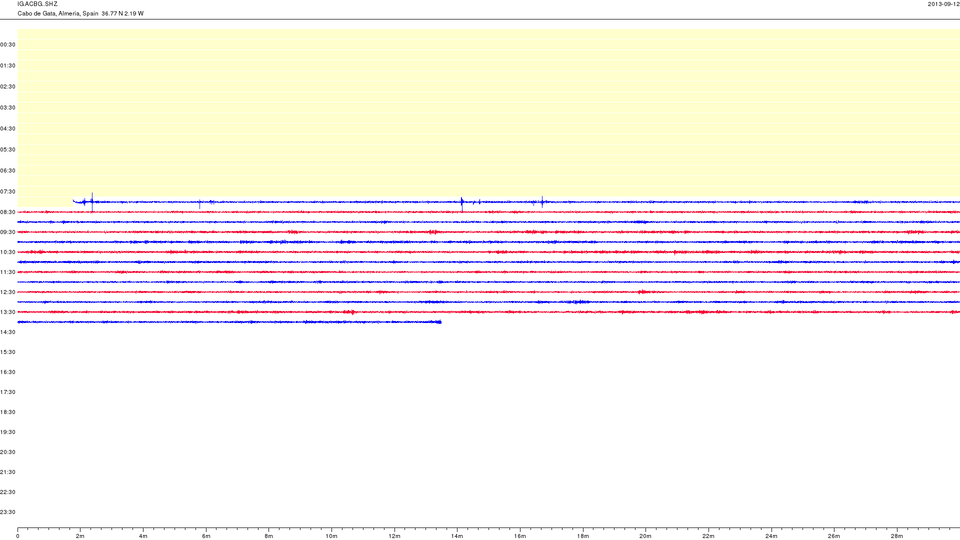
Task: Select the 23:30 time label
Action: pyautogui.click(x=8, y=512)
